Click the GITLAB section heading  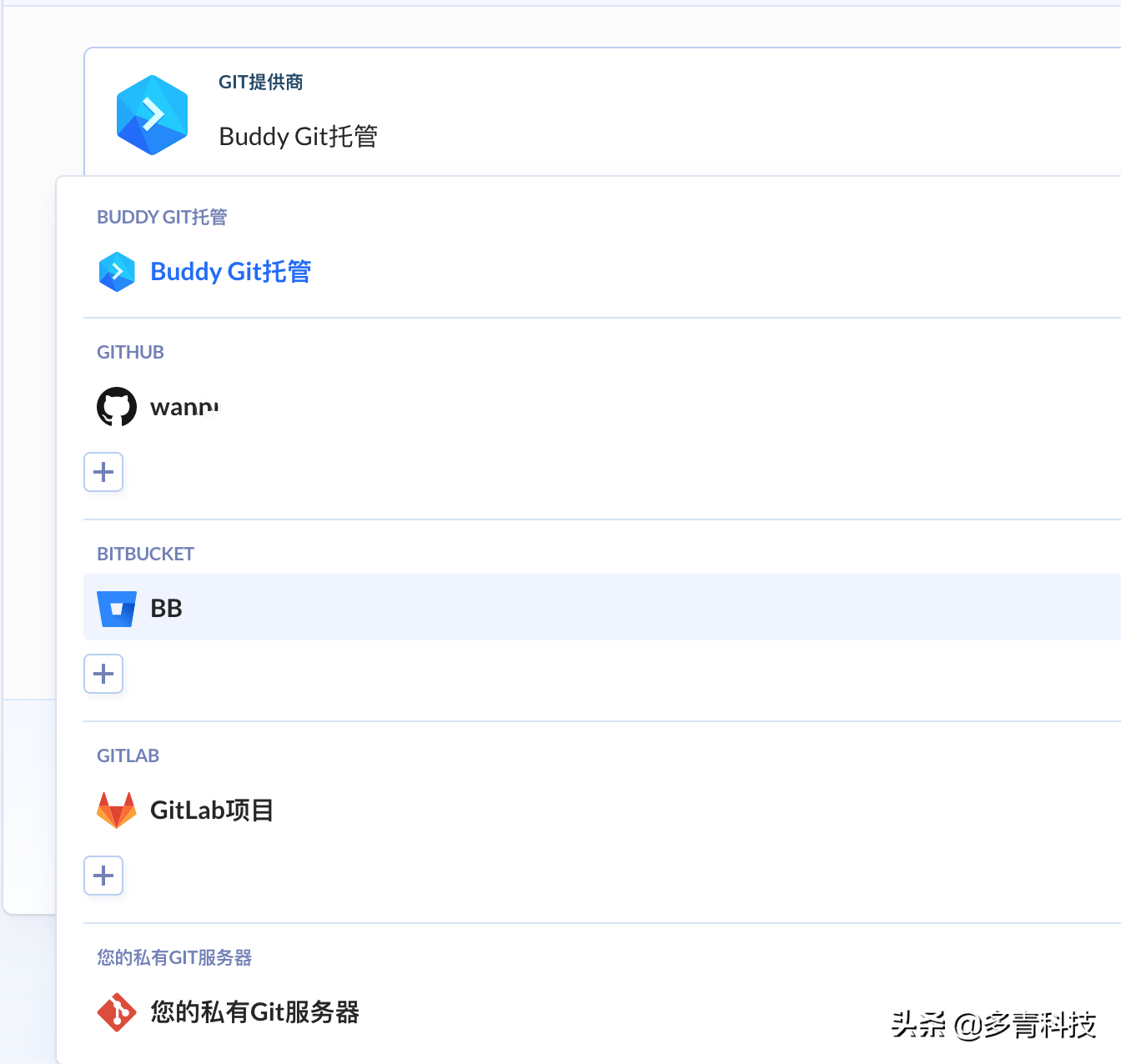[x=128, y=755]
